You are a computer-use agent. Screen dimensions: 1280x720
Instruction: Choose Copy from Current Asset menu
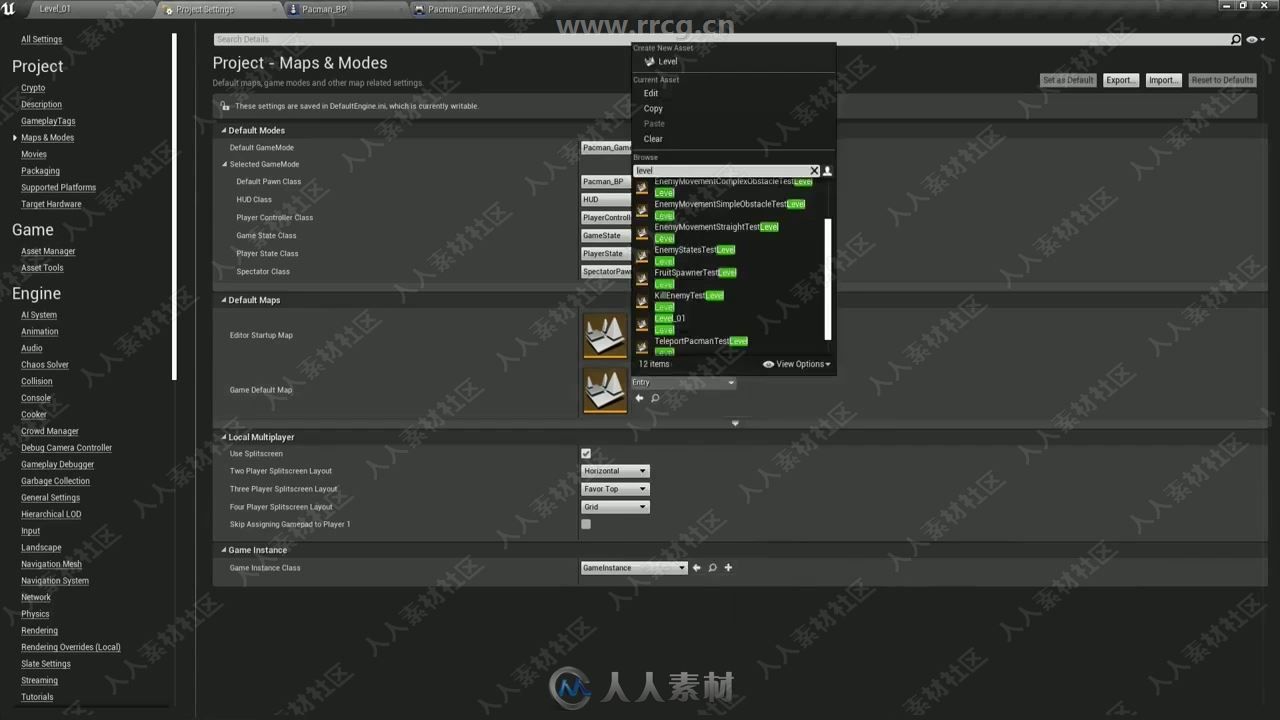tap(653, 108)
